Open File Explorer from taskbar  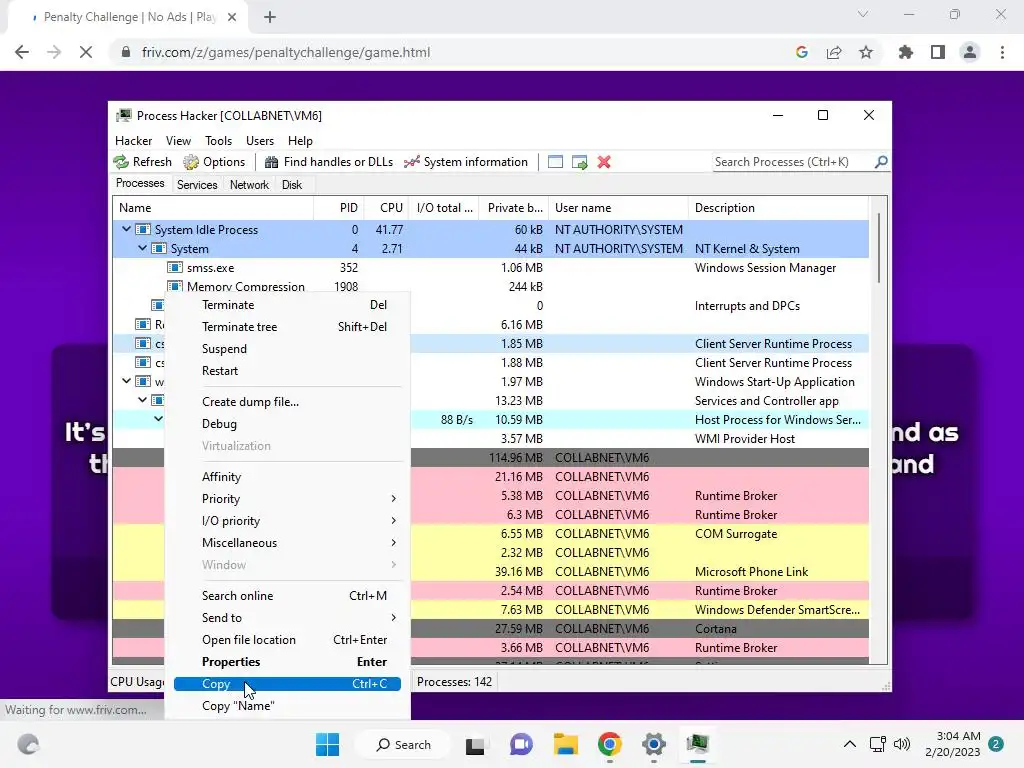(x=566, y=744)
